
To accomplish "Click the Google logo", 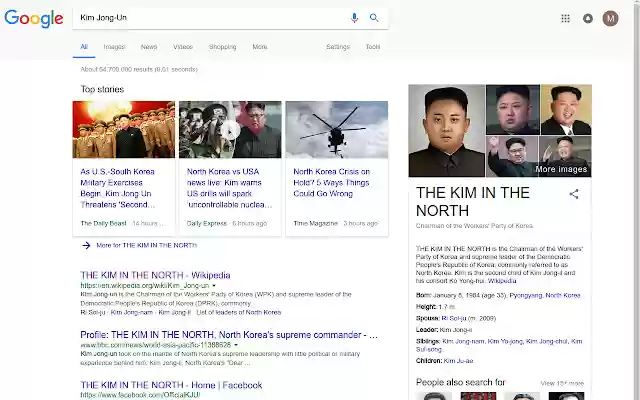I will (x=34, y=19).
